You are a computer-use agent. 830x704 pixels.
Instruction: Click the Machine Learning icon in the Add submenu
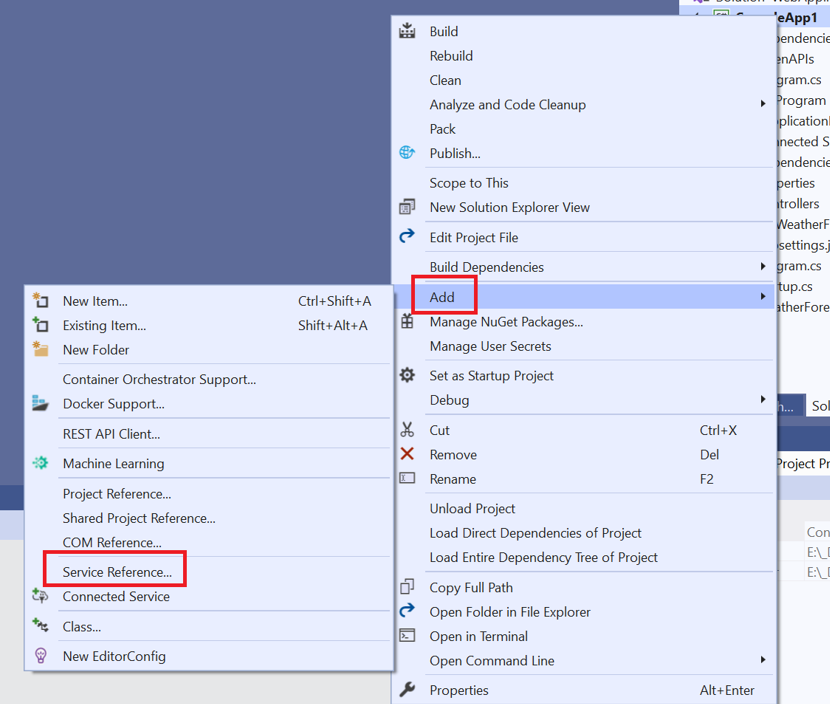(x=39, y=464)
